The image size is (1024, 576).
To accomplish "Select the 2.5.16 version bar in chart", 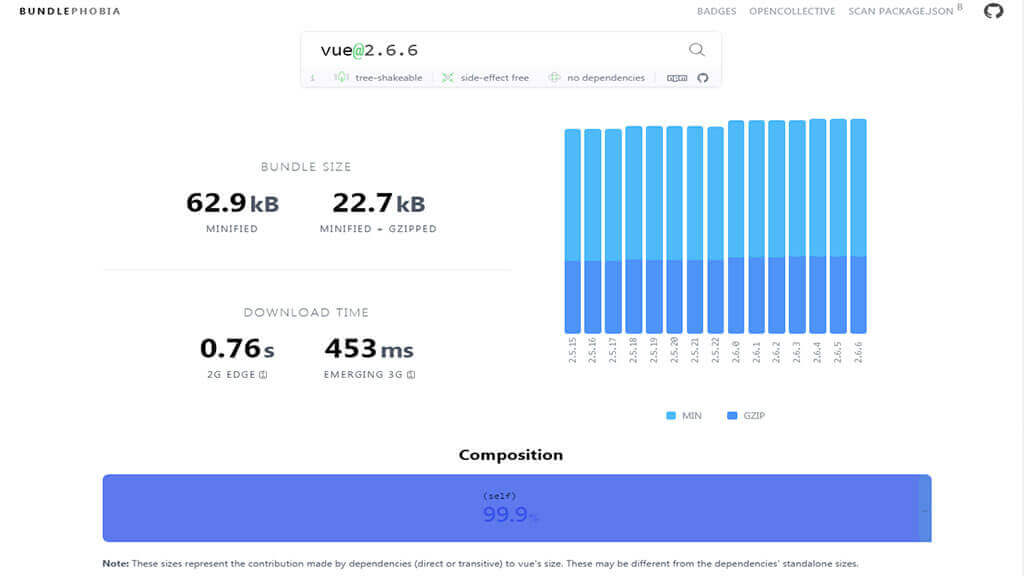I will (593, 231).
